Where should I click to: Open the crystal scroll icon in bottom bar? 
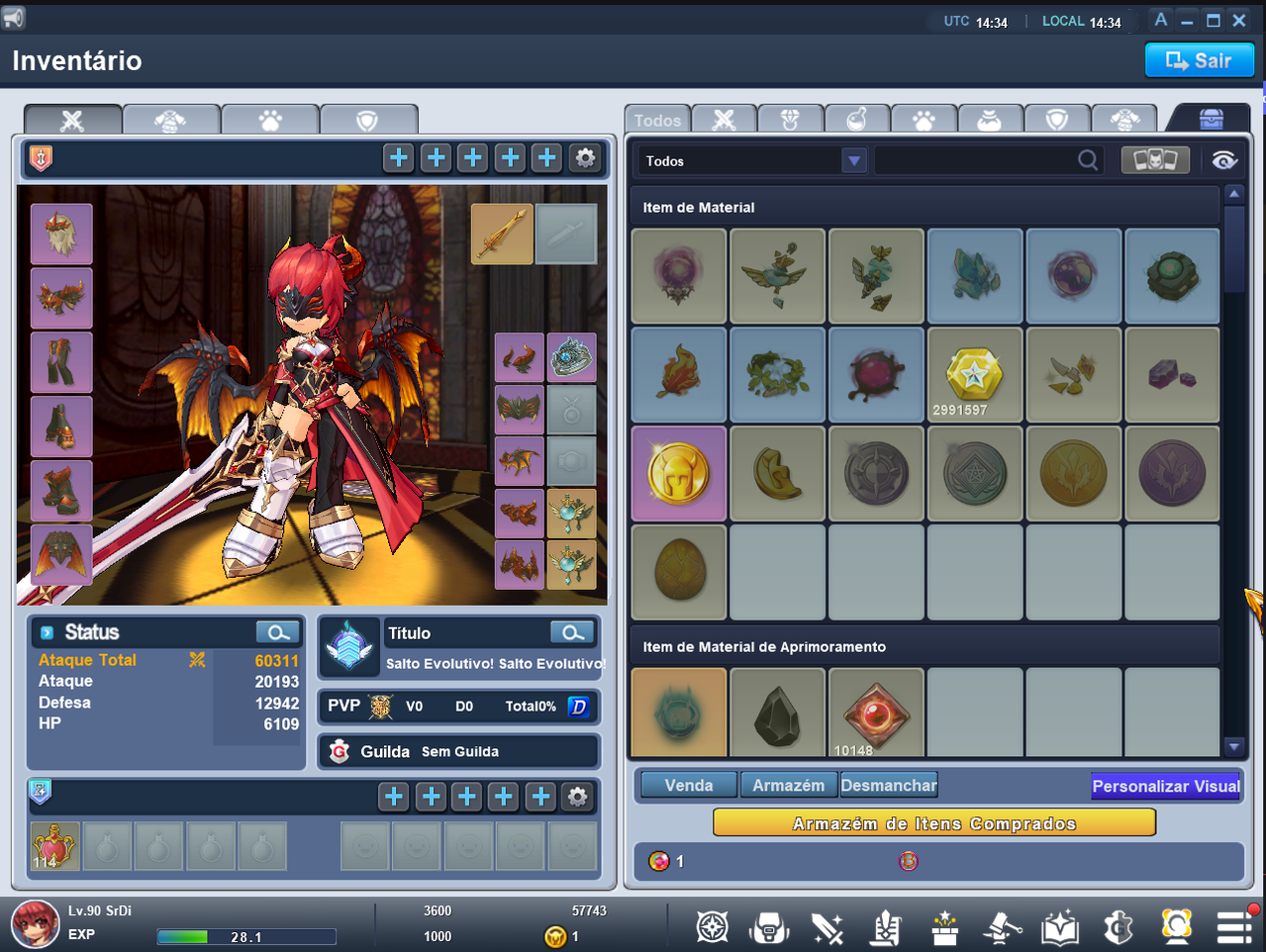coord(886,927)
